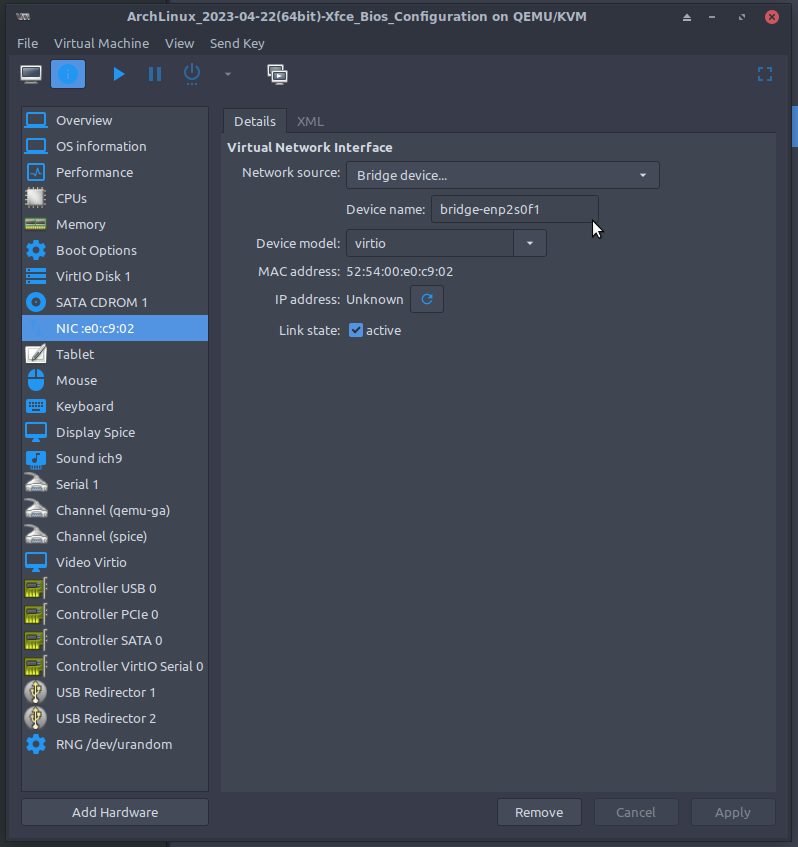Open the Send Key menu

tap(237, 43)
